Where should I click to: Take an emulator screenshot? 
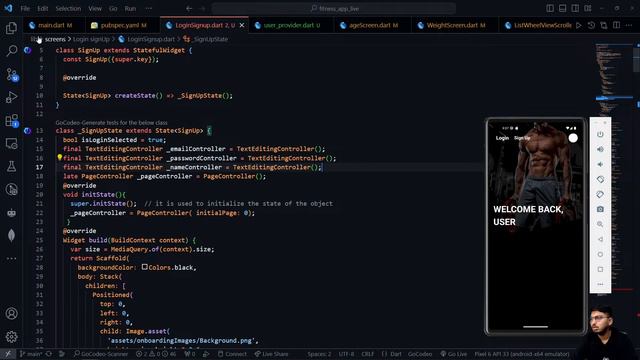click(x=600, y=209)
